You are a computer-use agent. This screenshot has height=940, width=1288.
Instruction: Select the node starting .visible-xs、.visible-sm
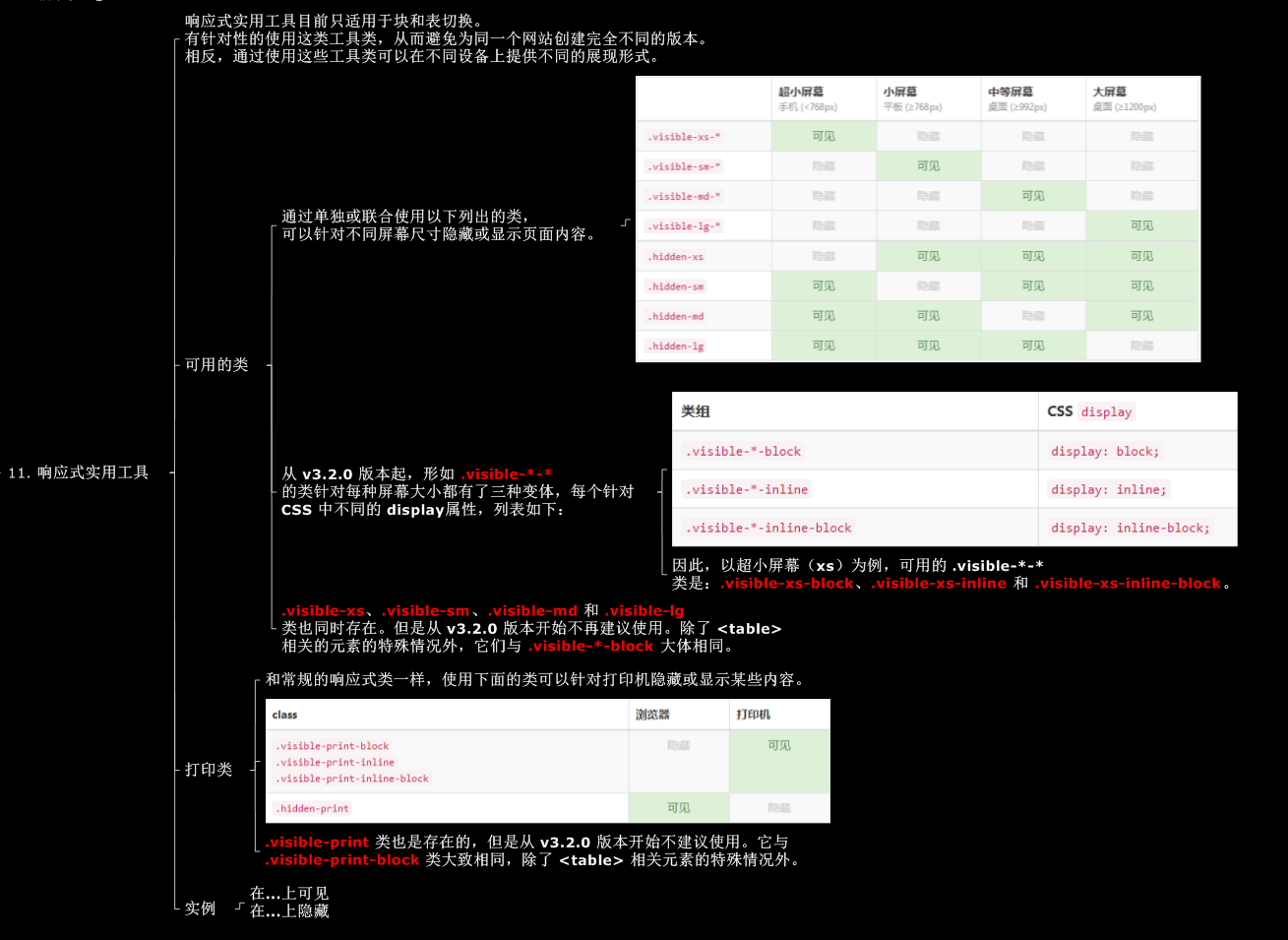pyautogui.click(x=531, y=628)
